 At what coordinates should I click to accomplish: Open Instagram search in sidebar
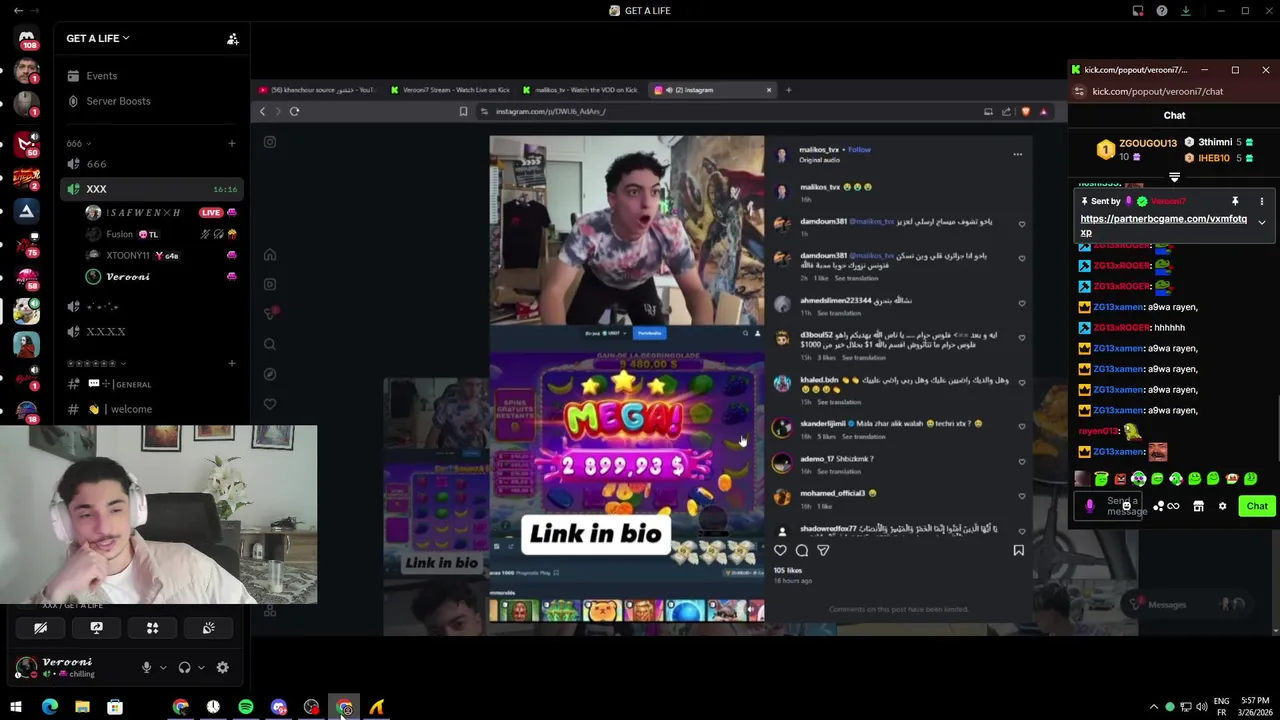coord(270,344)
